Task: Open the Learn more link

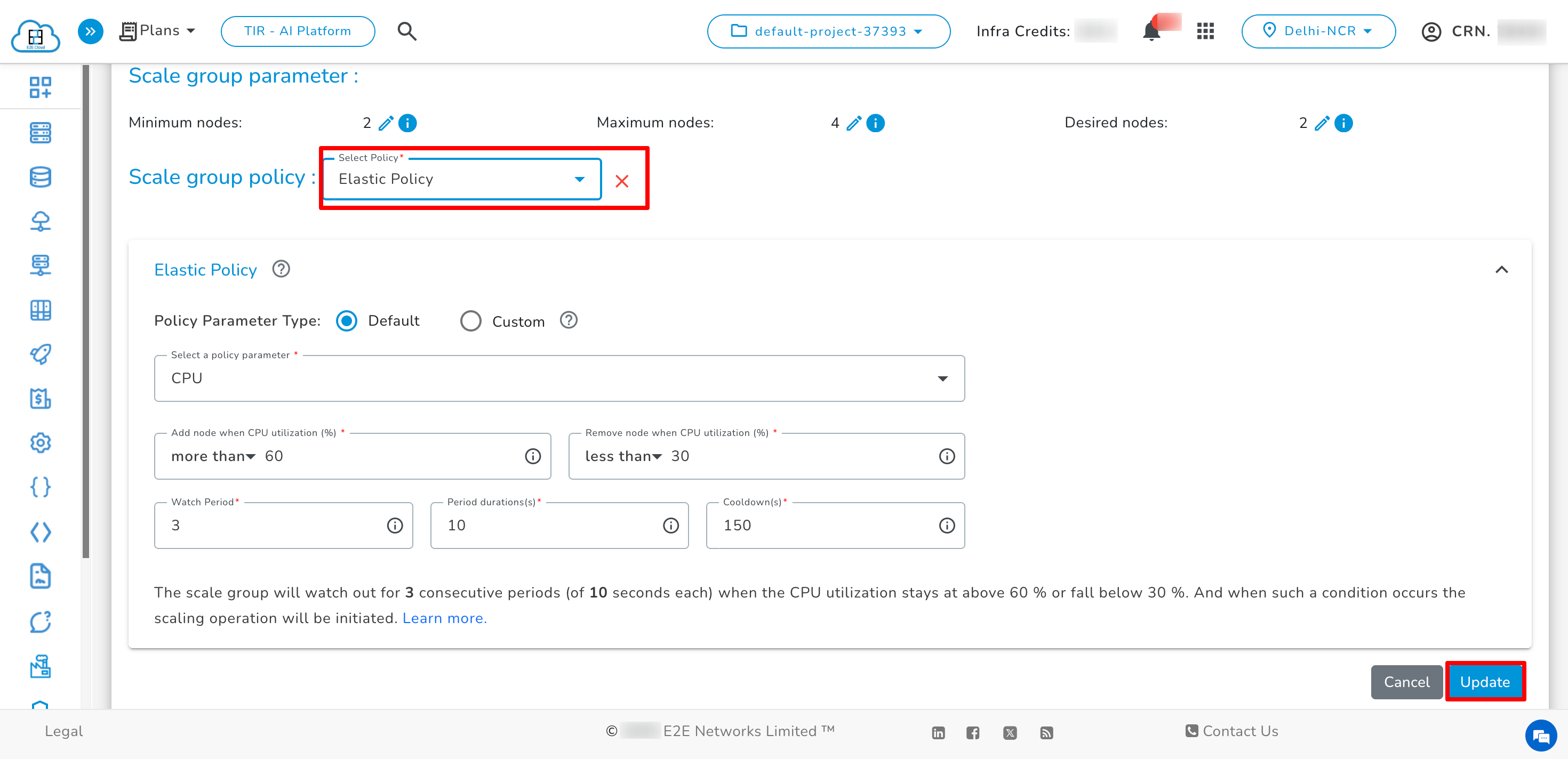Action: pyautogui.click(x=444, y=618)
